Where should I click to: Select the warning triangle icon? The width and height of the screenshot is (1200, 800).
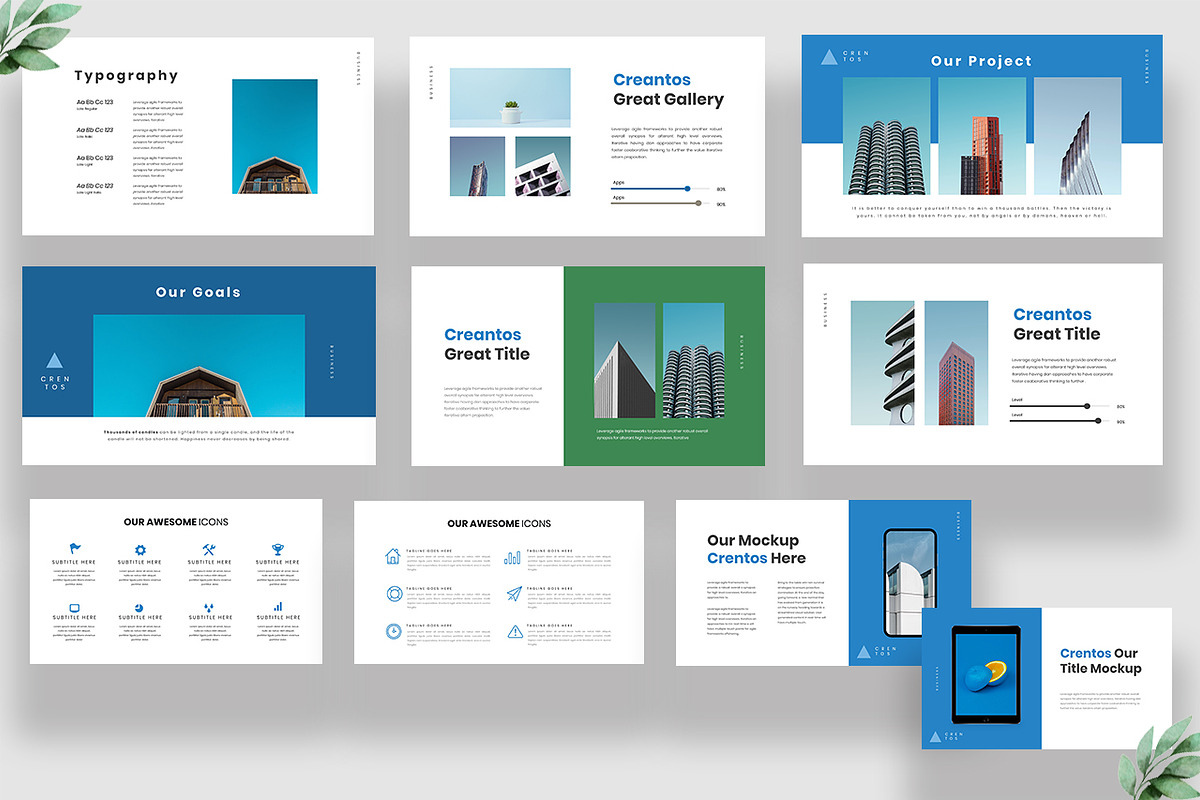point(514,631)
